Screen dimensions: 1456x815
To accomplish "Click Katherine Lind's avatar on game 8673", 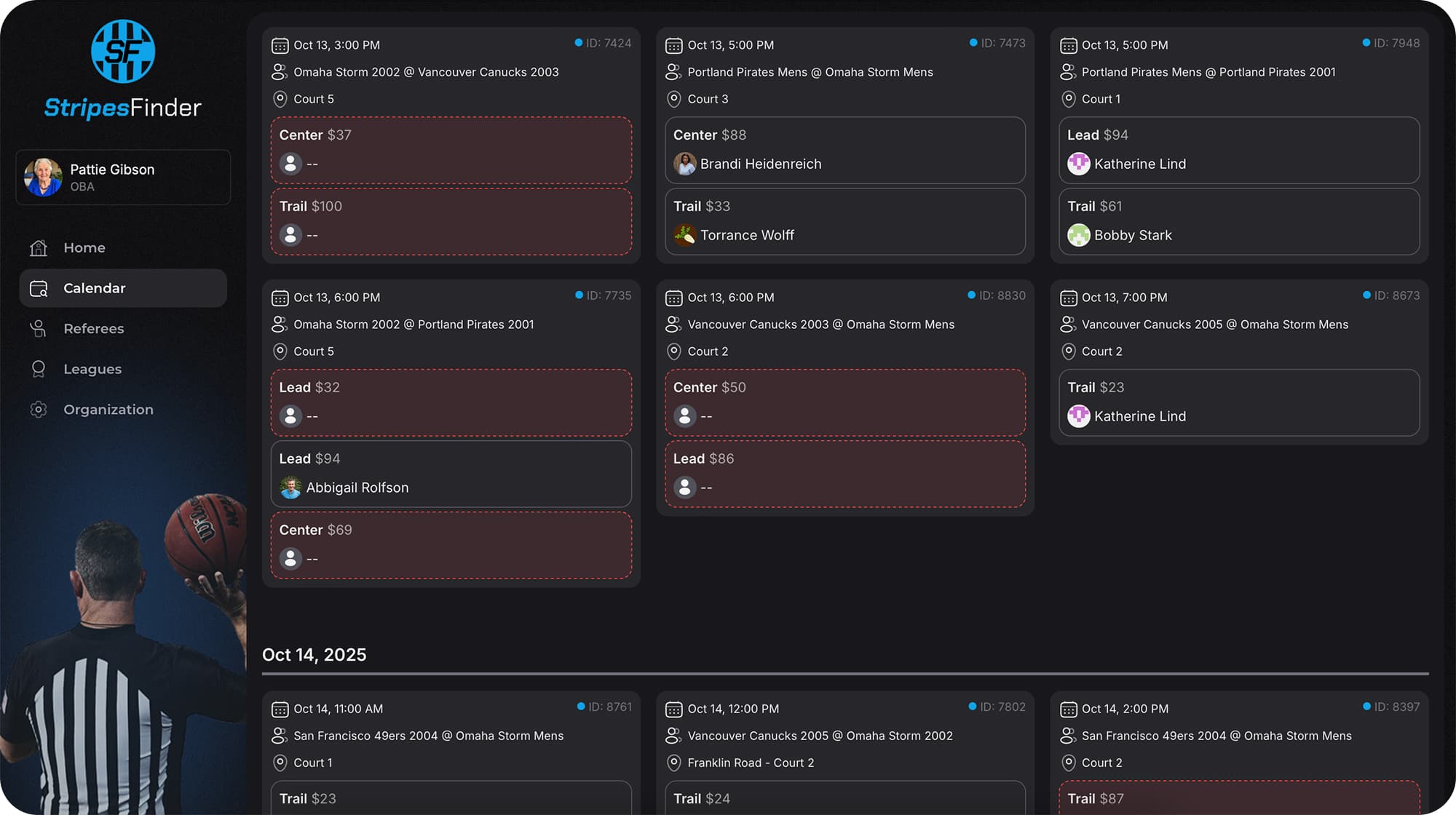I will click(x=1079, y=416).
